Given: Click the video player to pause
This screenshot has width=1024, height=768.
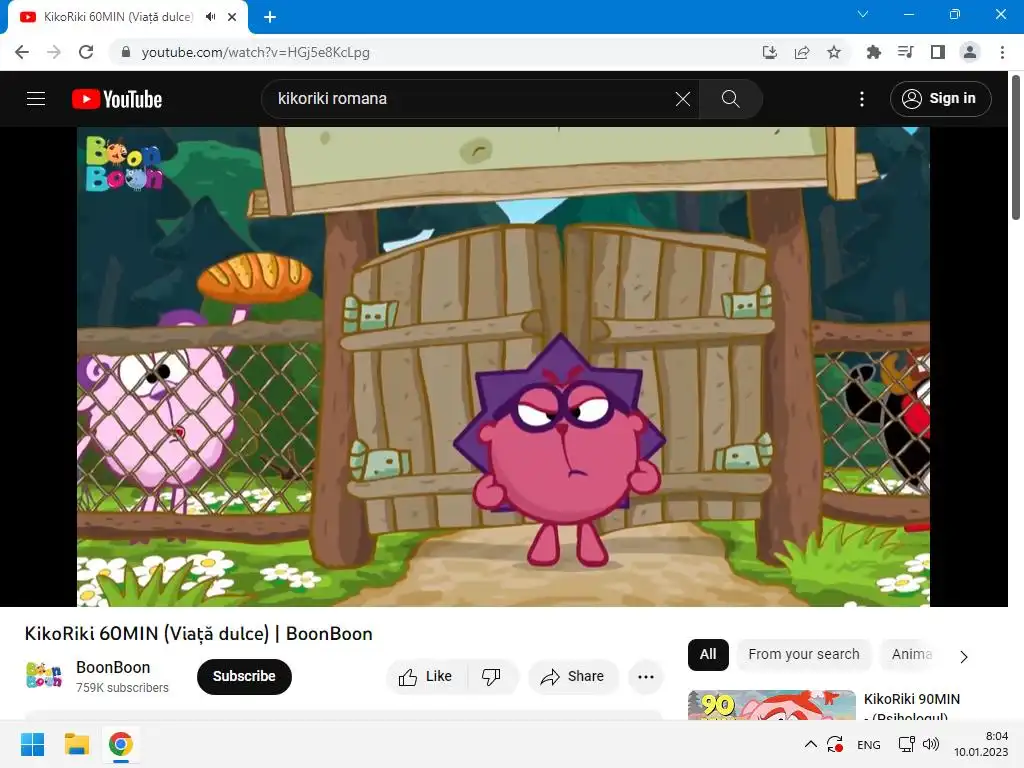Looking at the screenshot, I should point(504,366).
